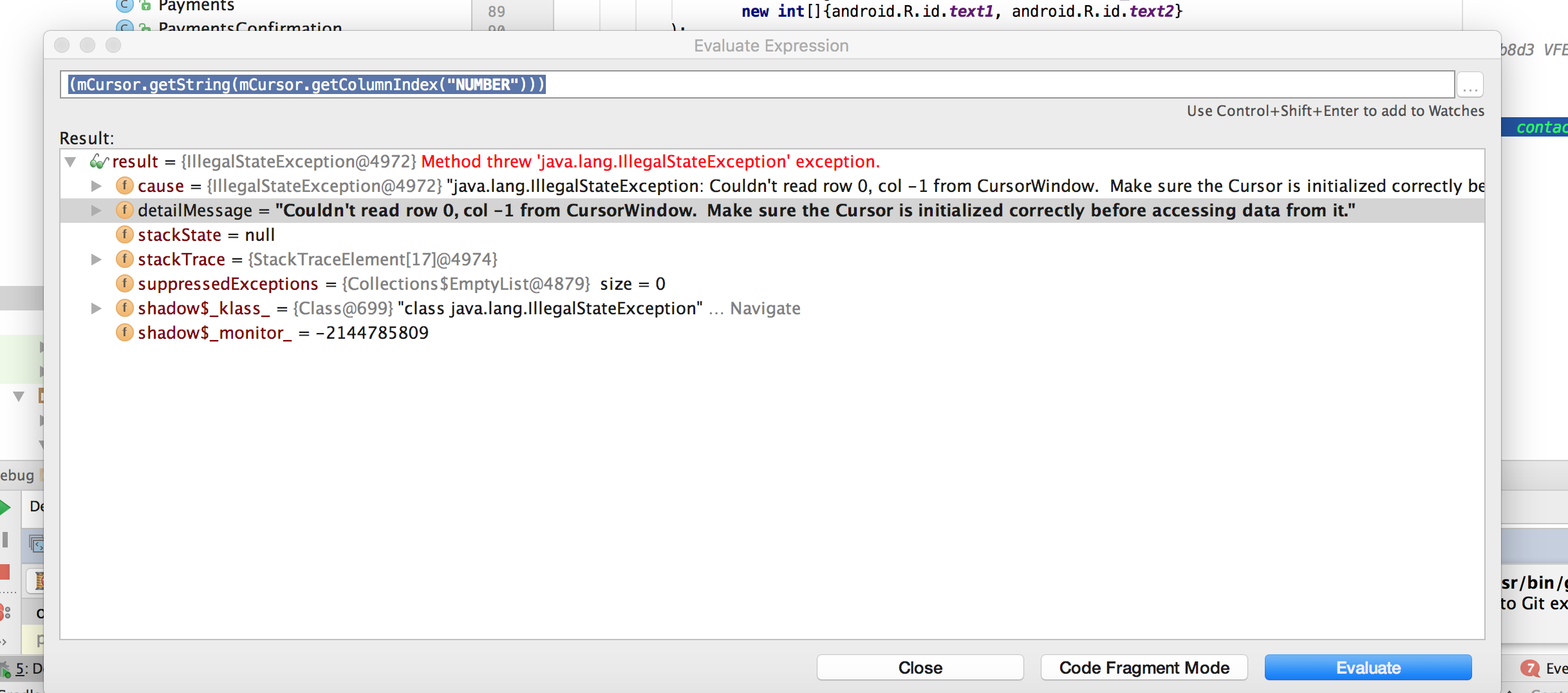Click the expression input field

coord(757,84)
